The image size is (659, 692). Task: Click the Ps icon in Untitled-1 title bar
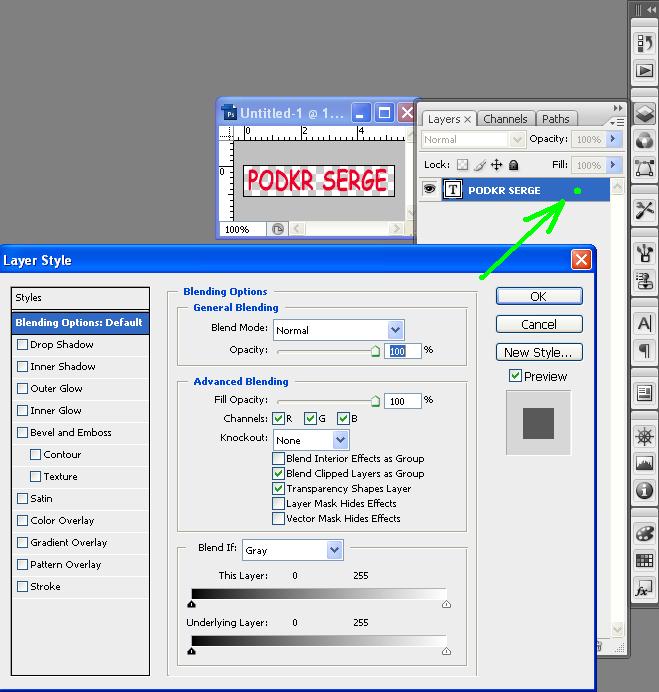(x=229, y=113)
